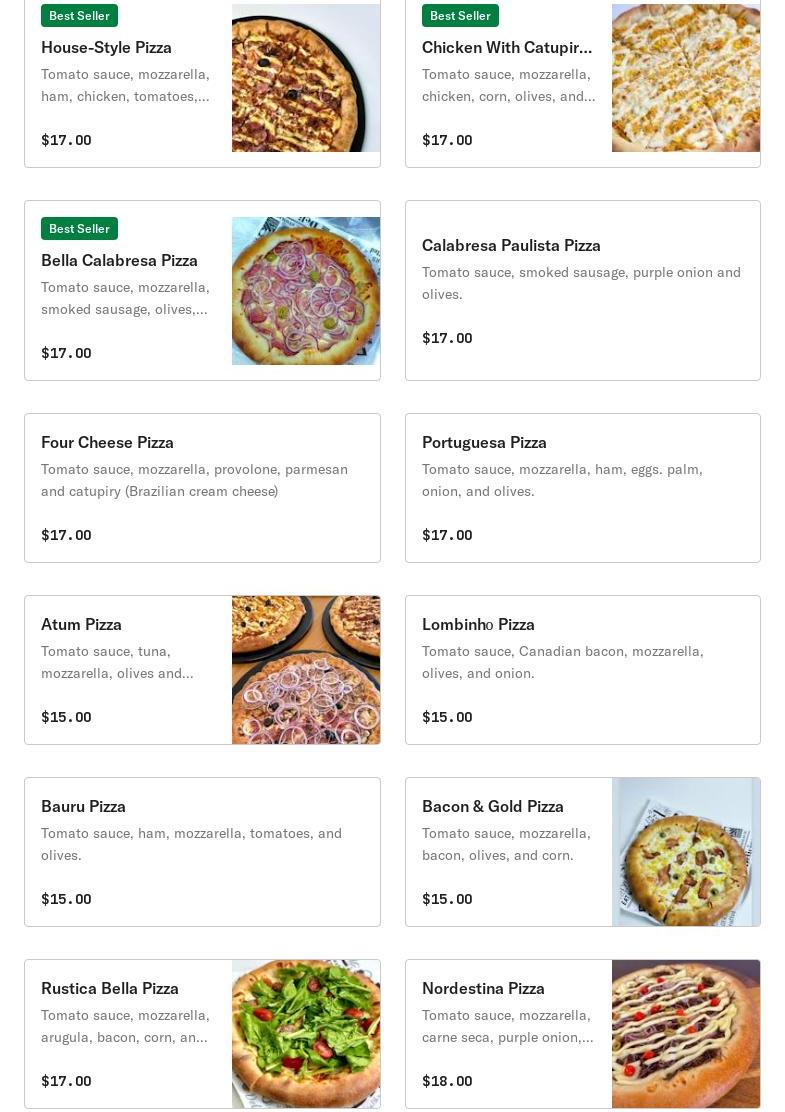Select the Portuguesa Pizza title
This screenshot has height=1112, width=785.
[x=484, y=443]
